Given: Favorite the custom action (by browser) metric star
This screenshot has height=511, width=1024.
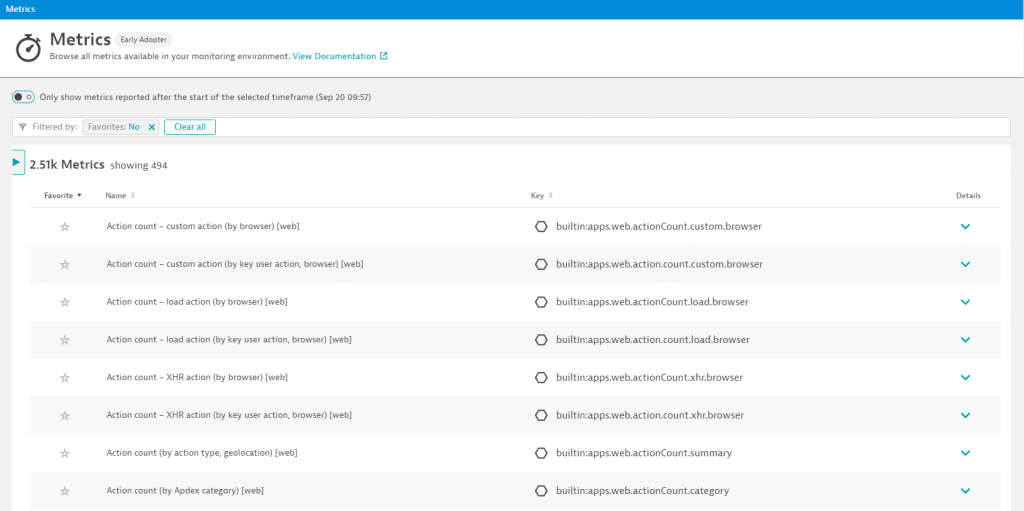Looking at the screenshot, I should [x=65, y=227].
